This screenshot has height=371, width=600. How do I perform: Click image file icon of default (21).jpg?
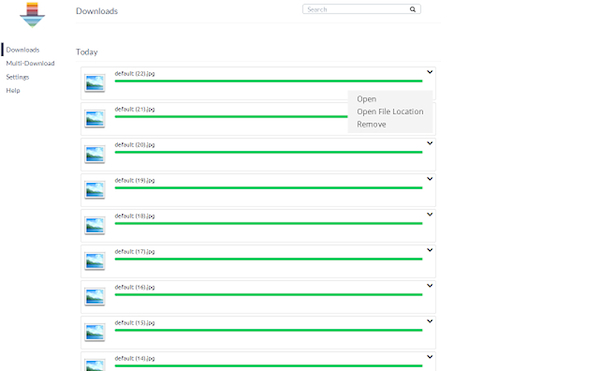pyautogui.click(x=95, y=119)
